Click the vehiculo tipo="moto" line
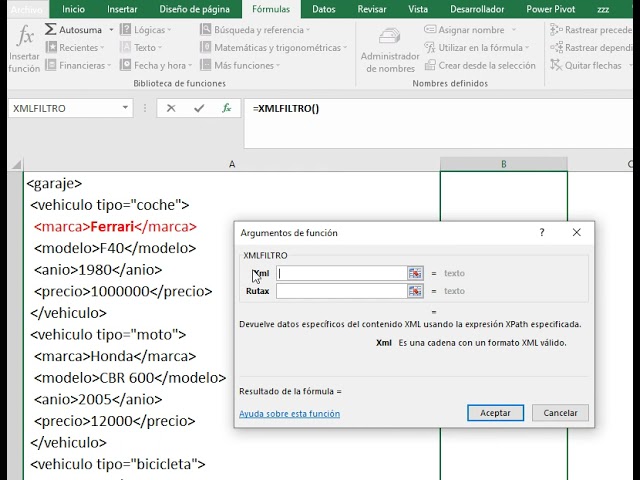The width and height of the screenshot is (640, 480). (x=108, y=335)
